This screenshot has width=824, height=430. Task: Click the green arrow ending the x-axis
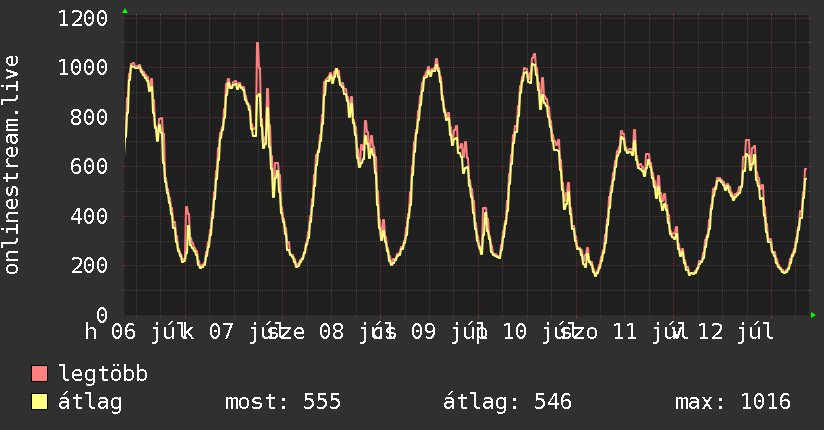click(813, 315)
